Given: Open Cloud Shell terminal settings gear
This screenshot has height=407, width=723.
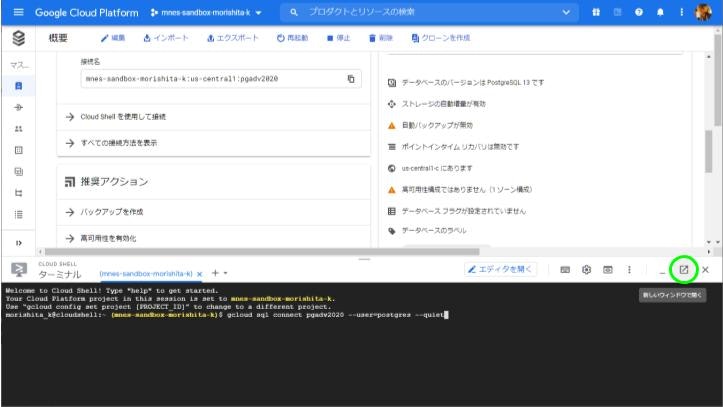Looking at the screenshot, I should (x=587, y=270).
